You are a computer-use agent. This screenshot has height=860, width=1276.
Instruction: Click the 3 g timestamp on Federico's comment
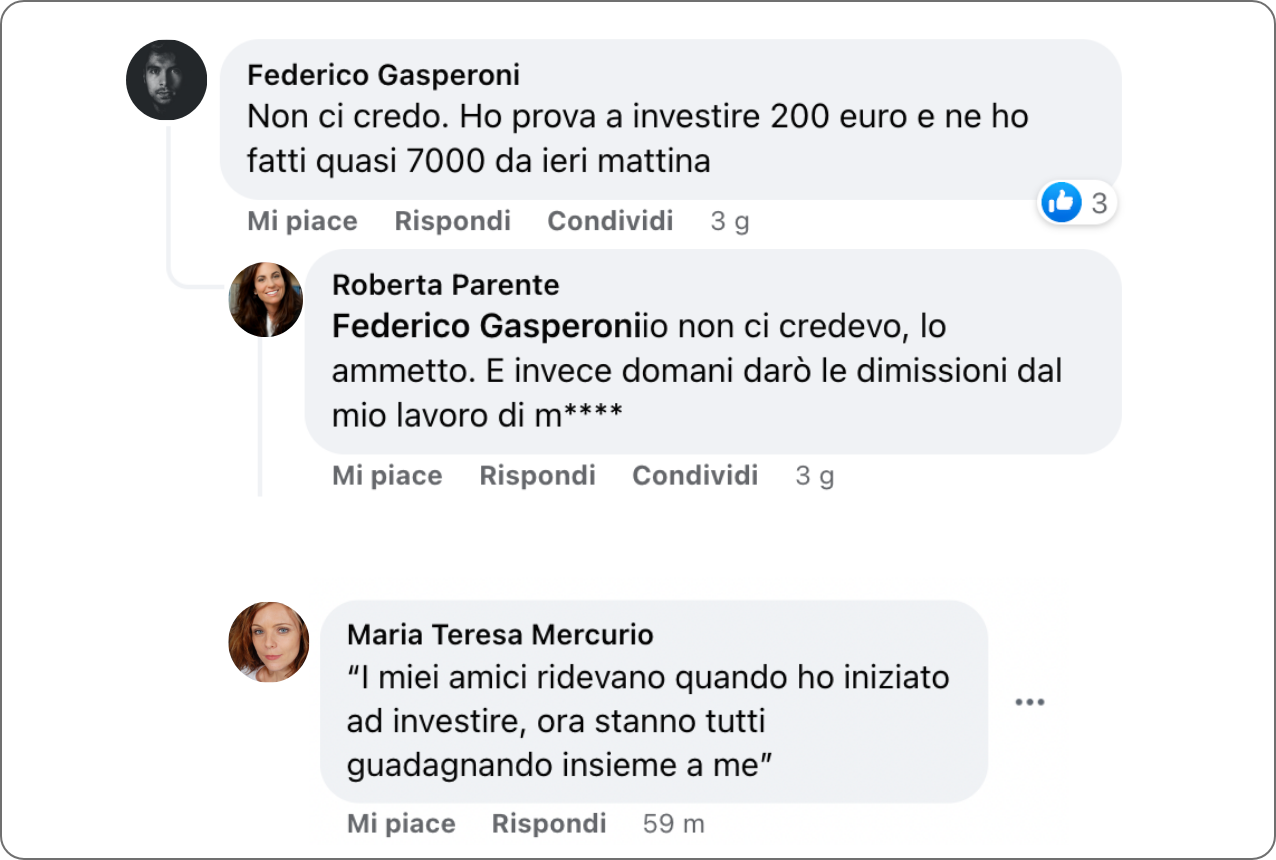tap(729, 221)
